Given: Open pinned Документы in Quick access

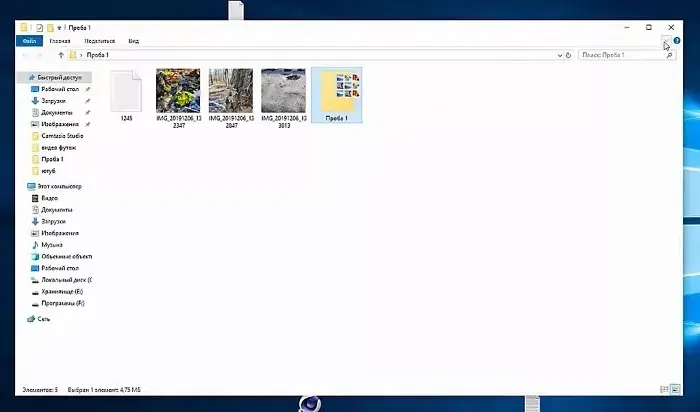Looking at the screenshot, I should pyautogui.click(x=56, y=112).
